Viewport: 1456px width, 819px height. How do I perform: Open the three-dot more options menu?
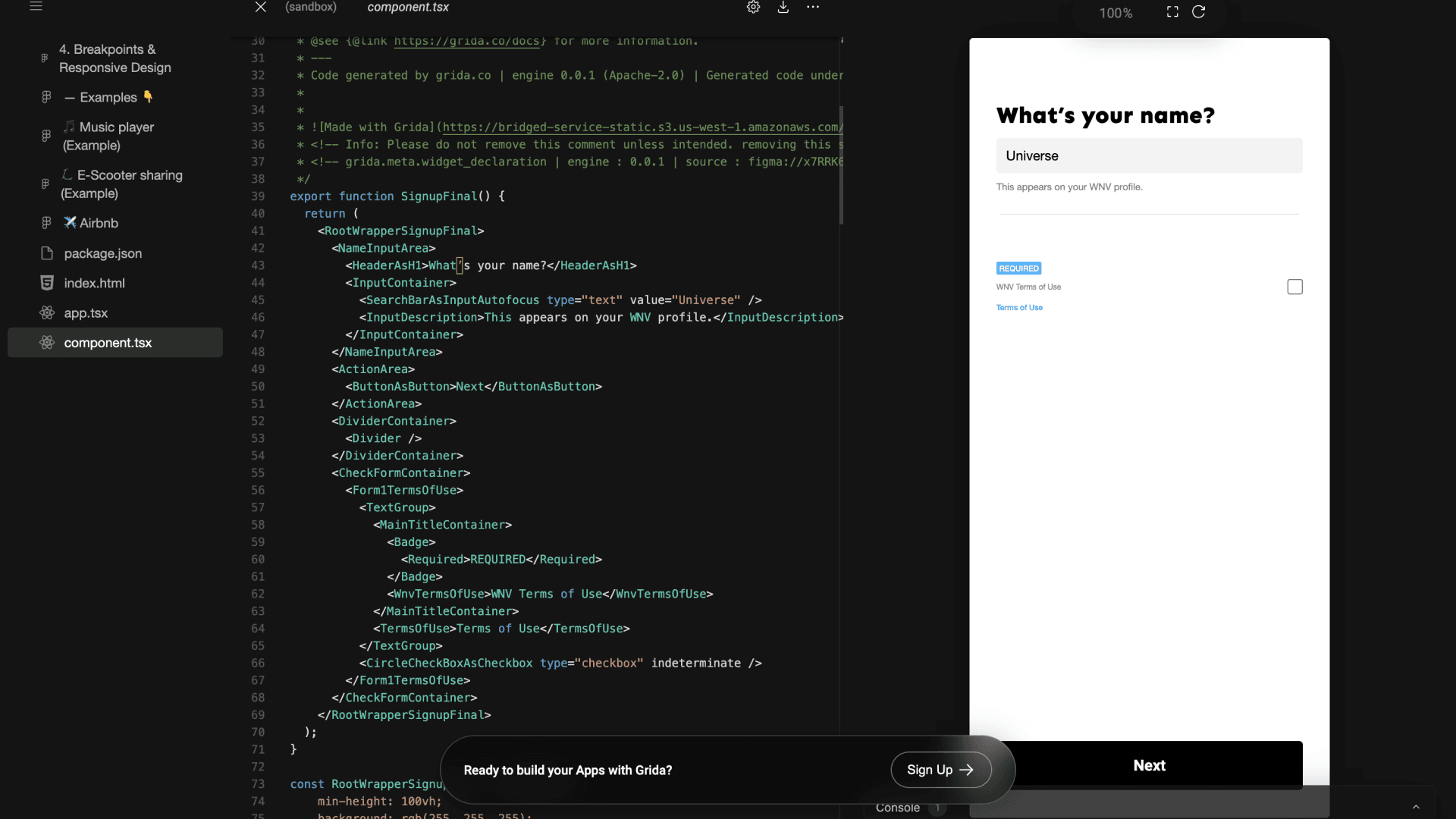pyautogui.click(x=813, y=7)
